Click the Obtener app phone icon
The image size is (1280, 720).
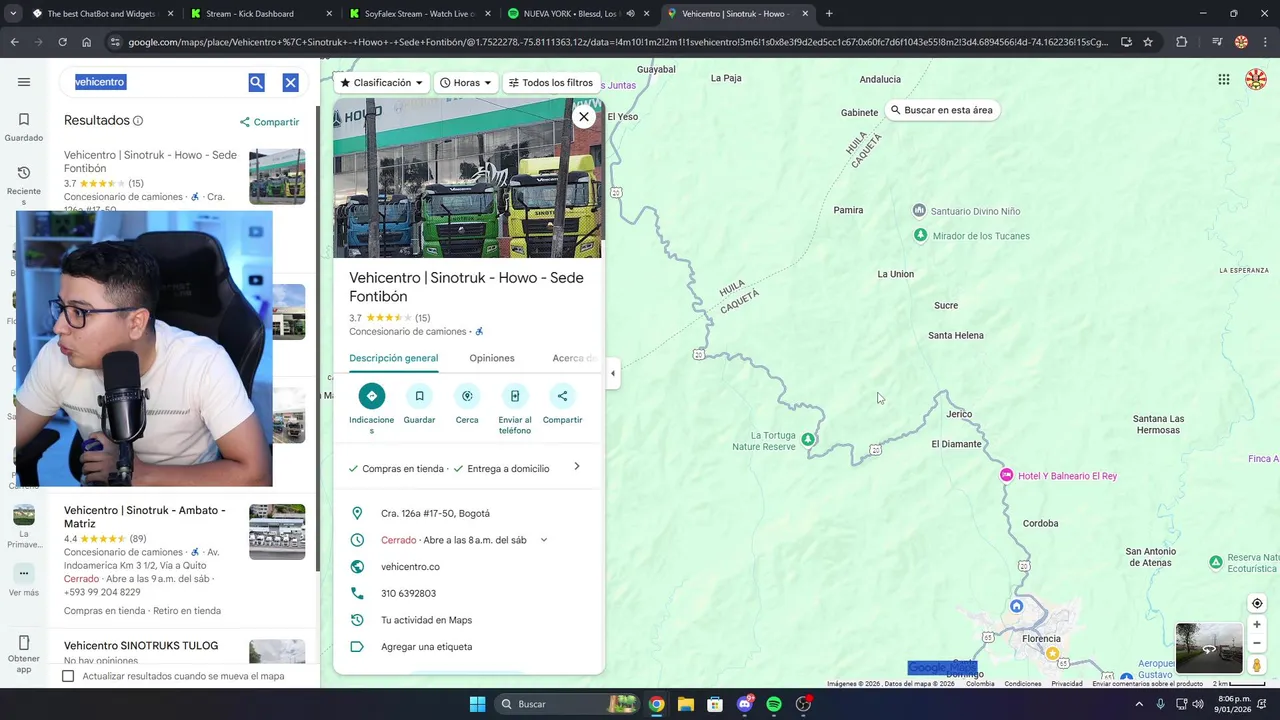coord(24,642)
